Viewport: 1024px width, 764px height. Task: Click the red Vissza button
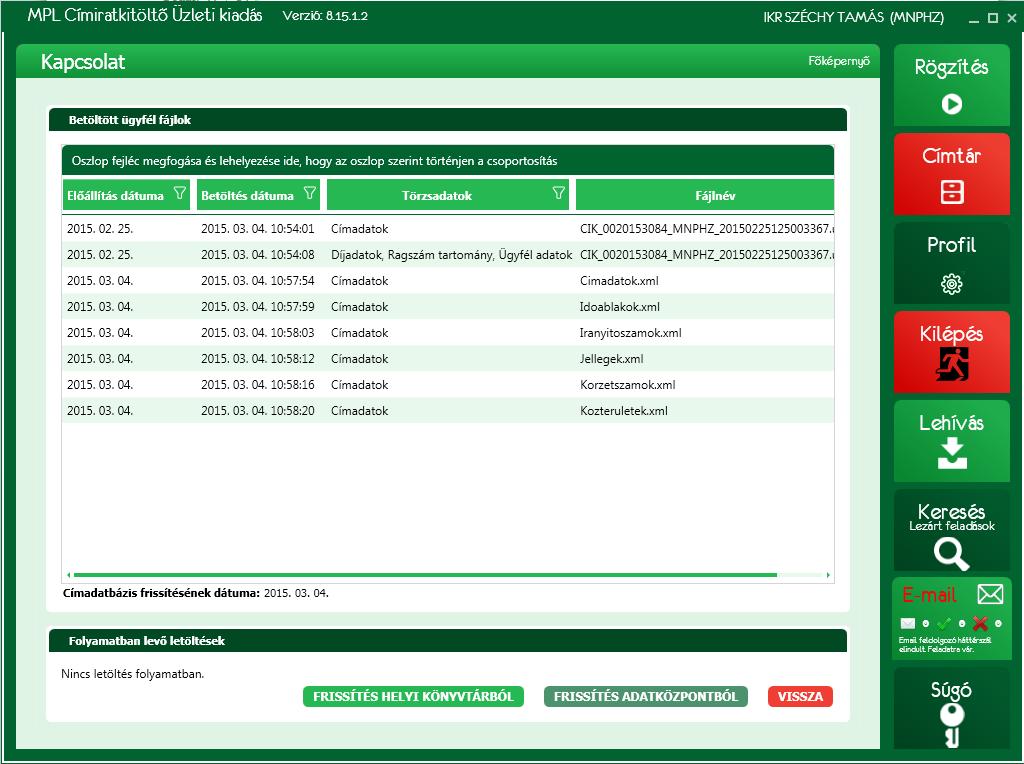click(x=800, y=697)
